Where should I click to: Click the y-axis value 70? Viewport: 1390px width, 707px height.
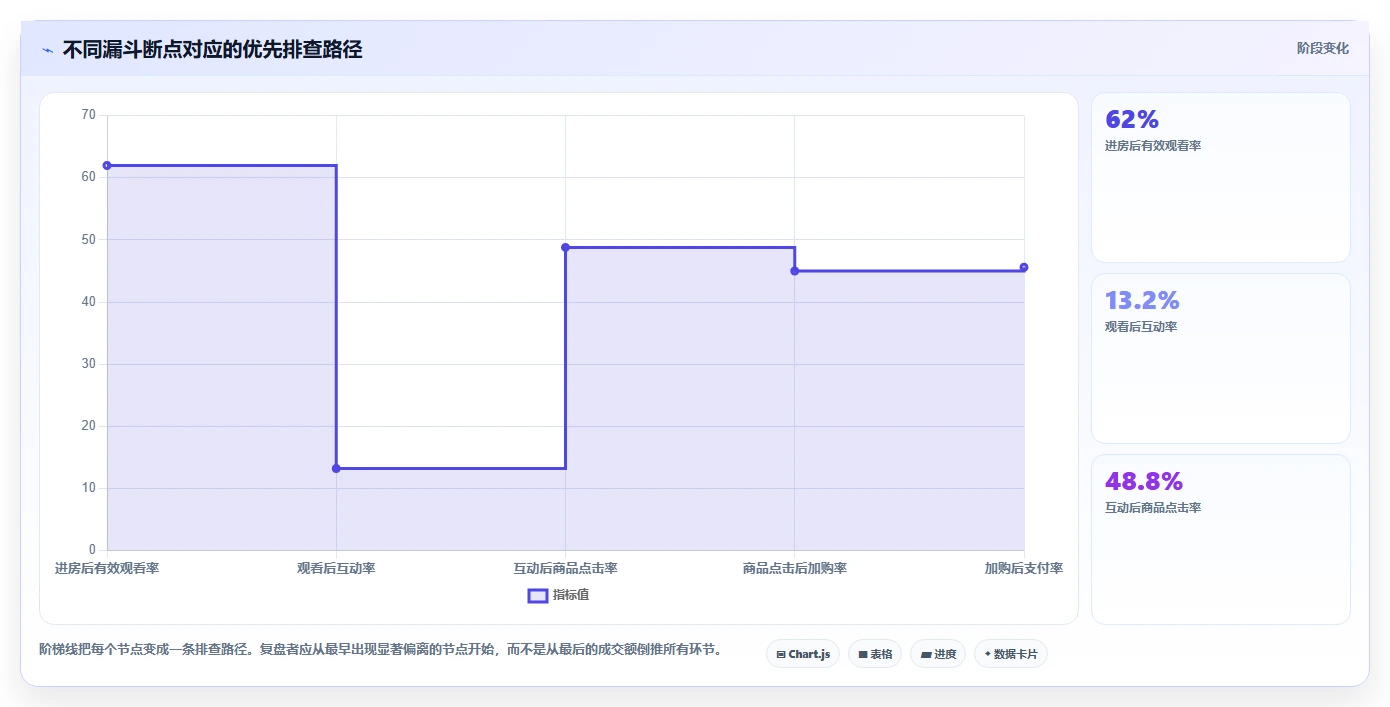[x=89, y=115]
